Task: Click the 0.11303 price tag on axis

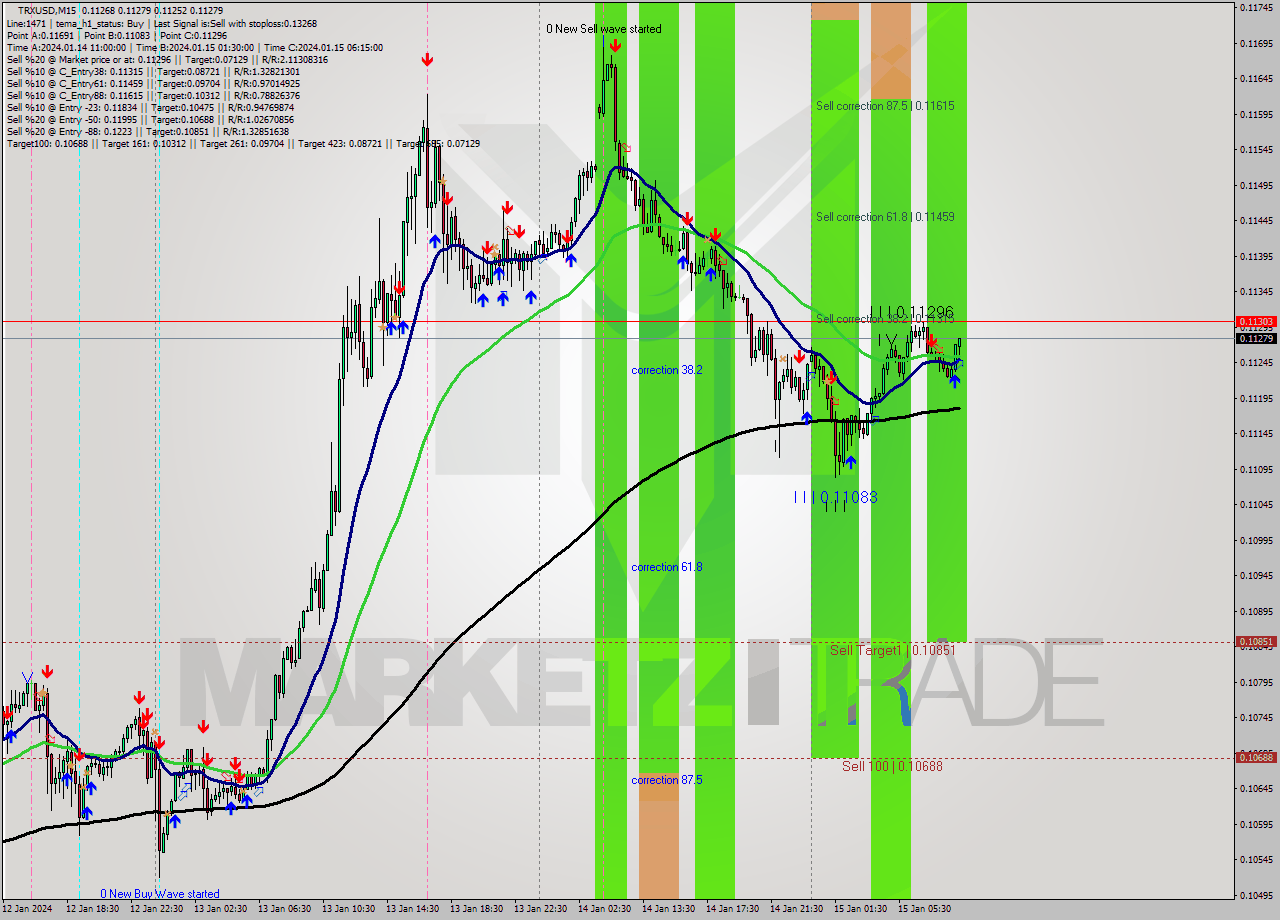Action: [1256, 322]
